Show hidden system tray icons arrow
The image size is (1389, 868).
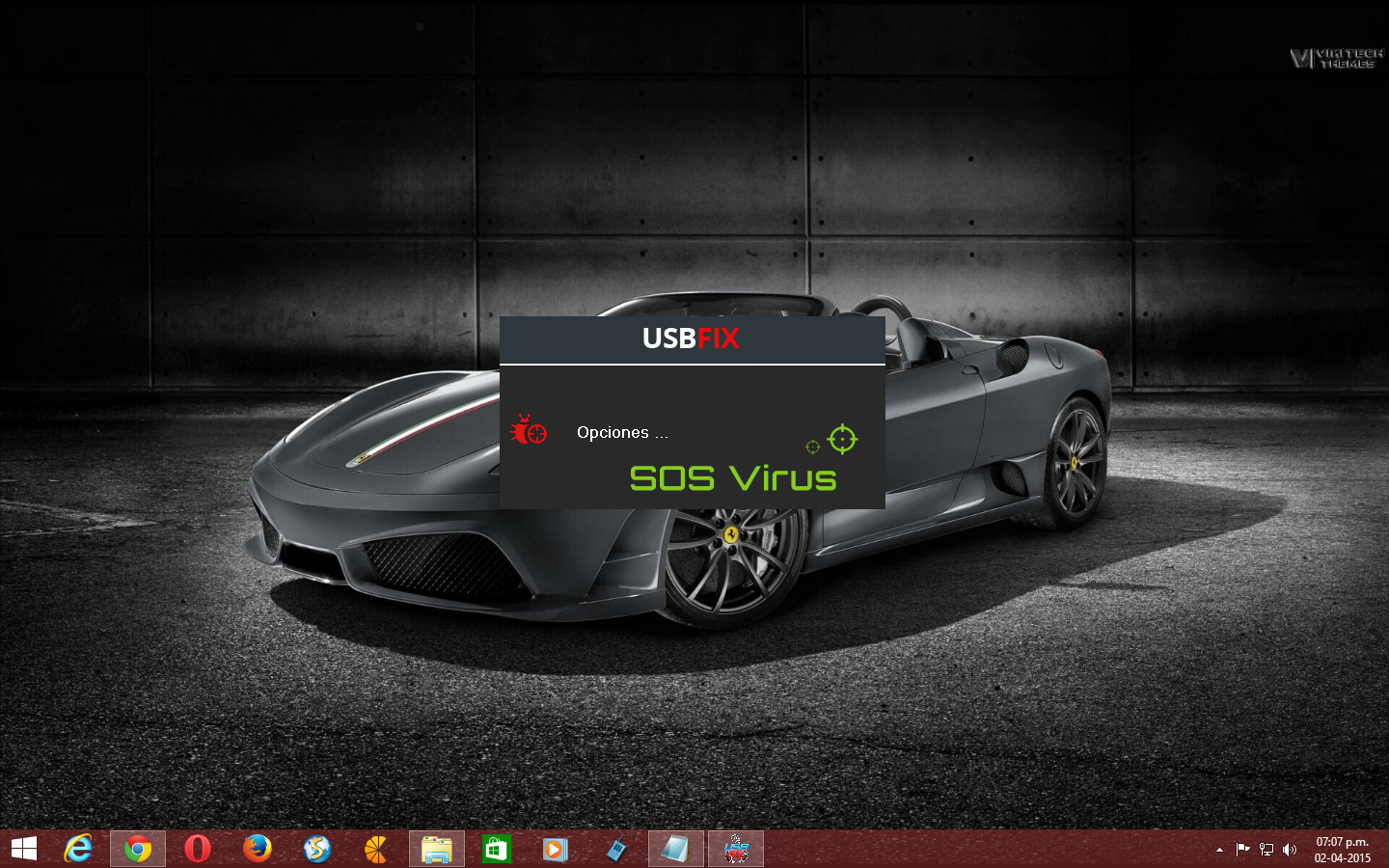pyautogui.click(x=1219, y=850)
